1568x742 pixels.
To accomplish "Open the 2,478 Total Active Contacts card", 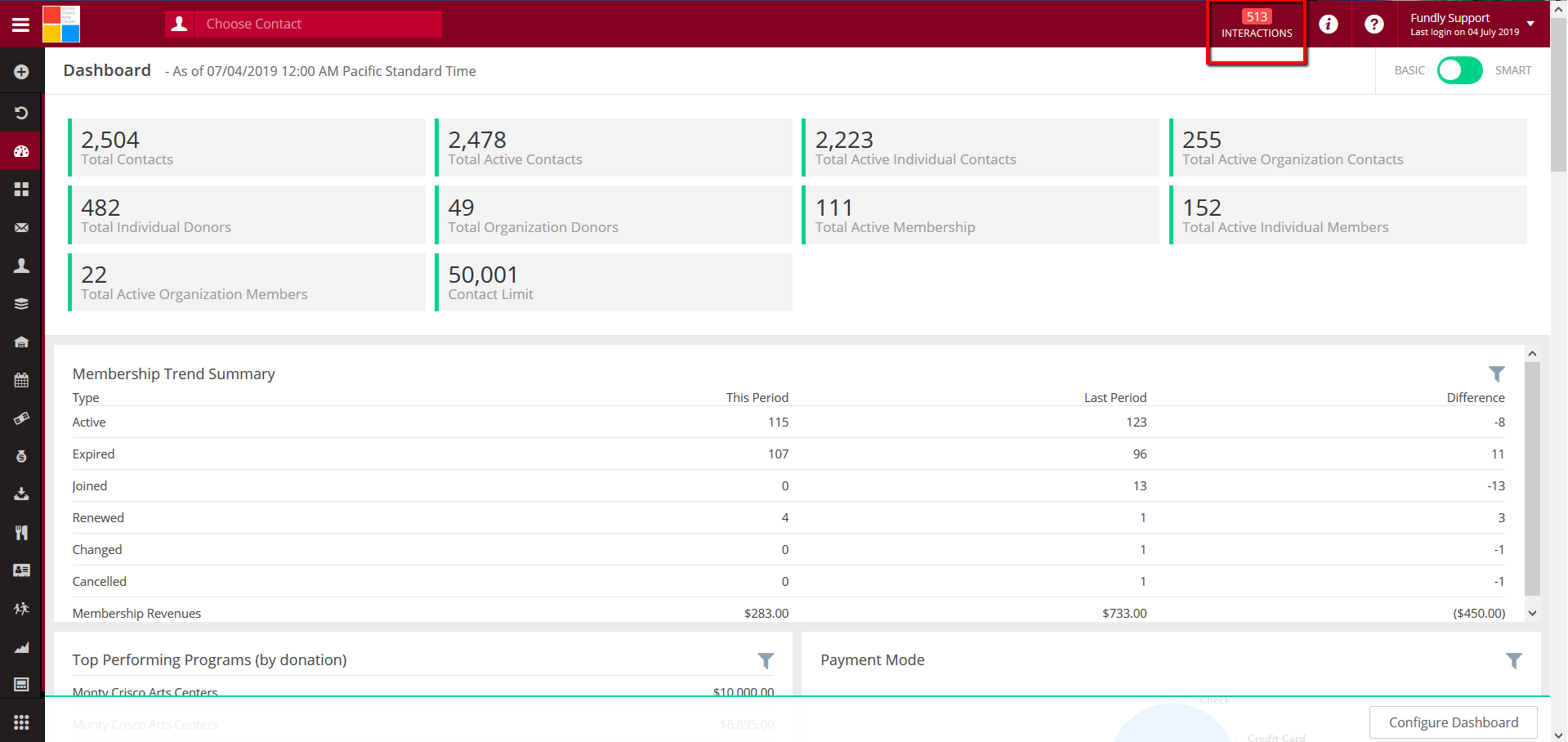I will [x=614, y=148].
